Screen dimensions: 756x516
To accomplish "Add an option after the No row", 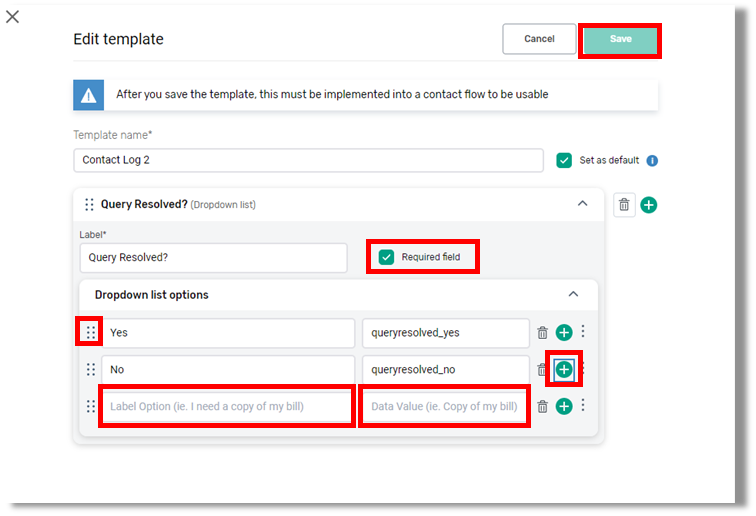I will tap(564, 370).
